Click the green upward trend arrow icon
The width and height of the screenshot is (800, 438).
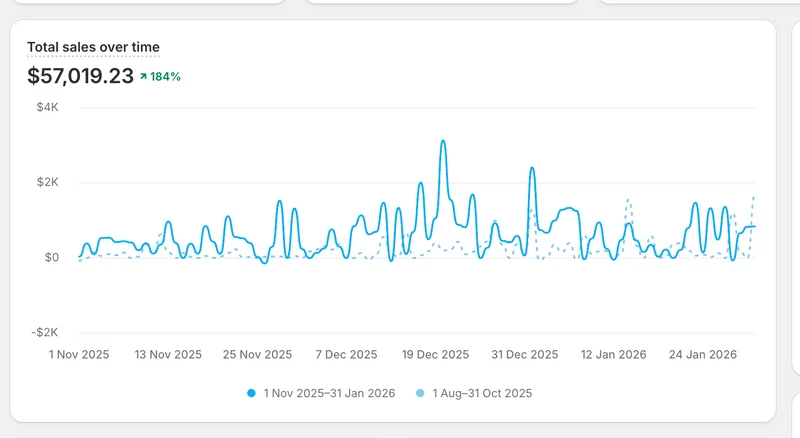click(143, 77)
